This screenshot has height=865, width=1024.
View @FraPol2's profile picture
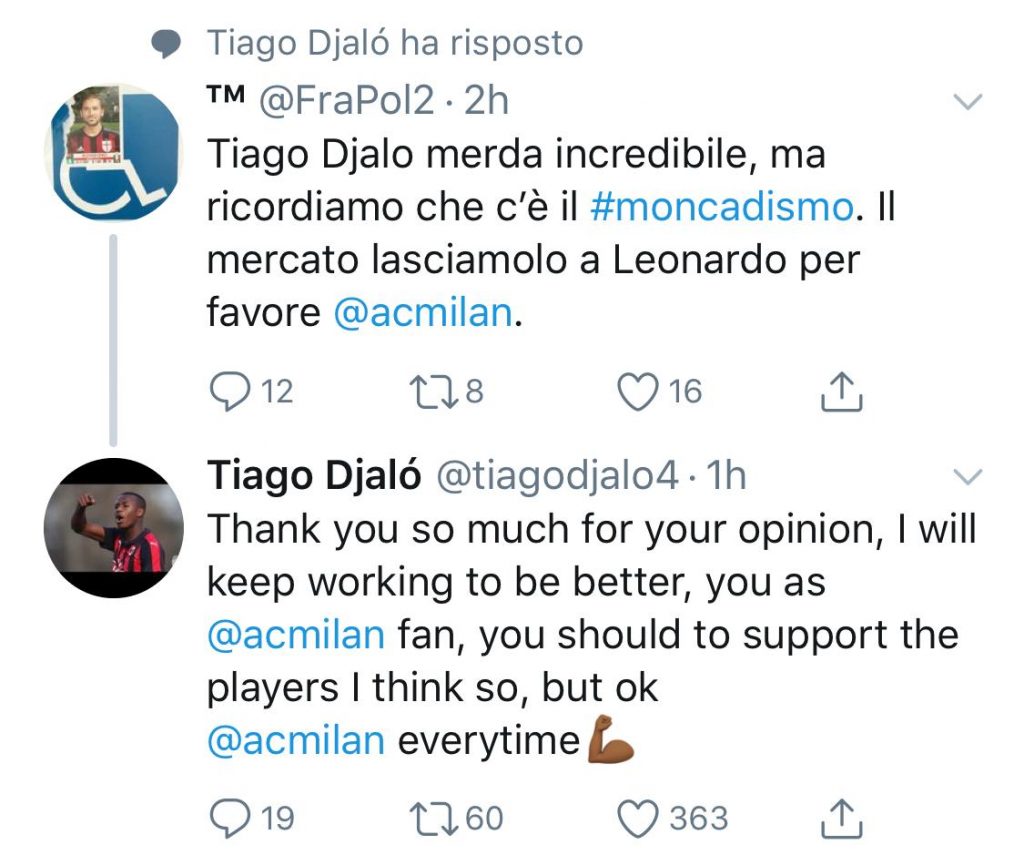[x=113, y=152]
